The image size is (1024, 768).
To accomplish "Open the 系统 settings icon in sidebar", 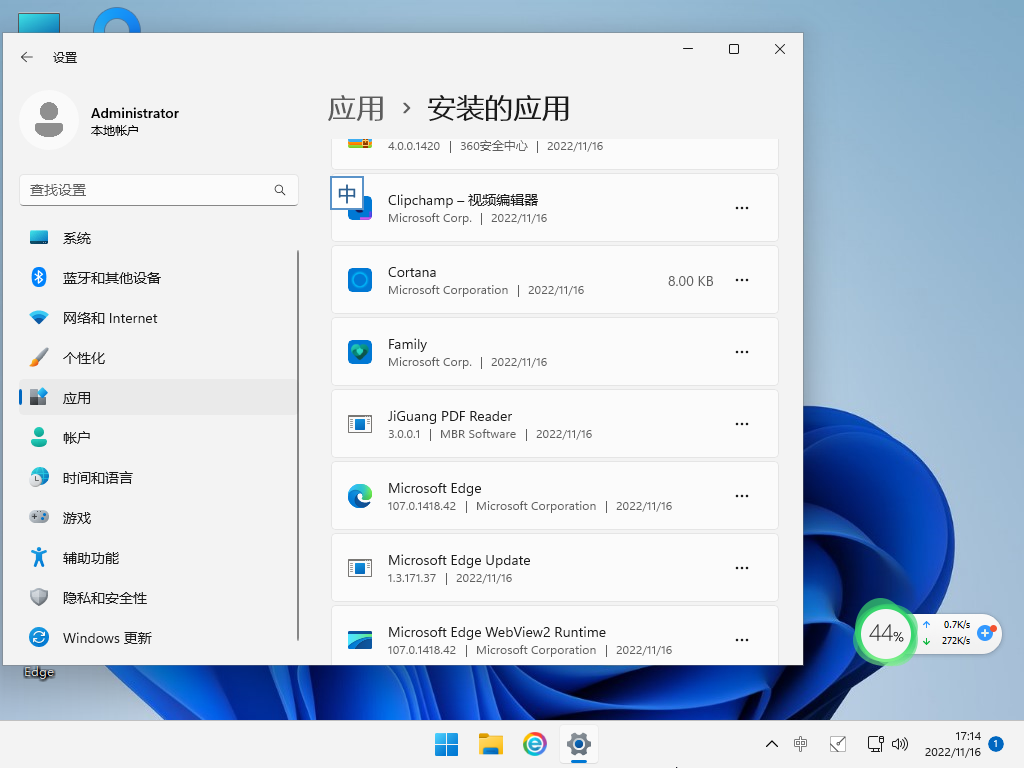I will pos(40,238).
